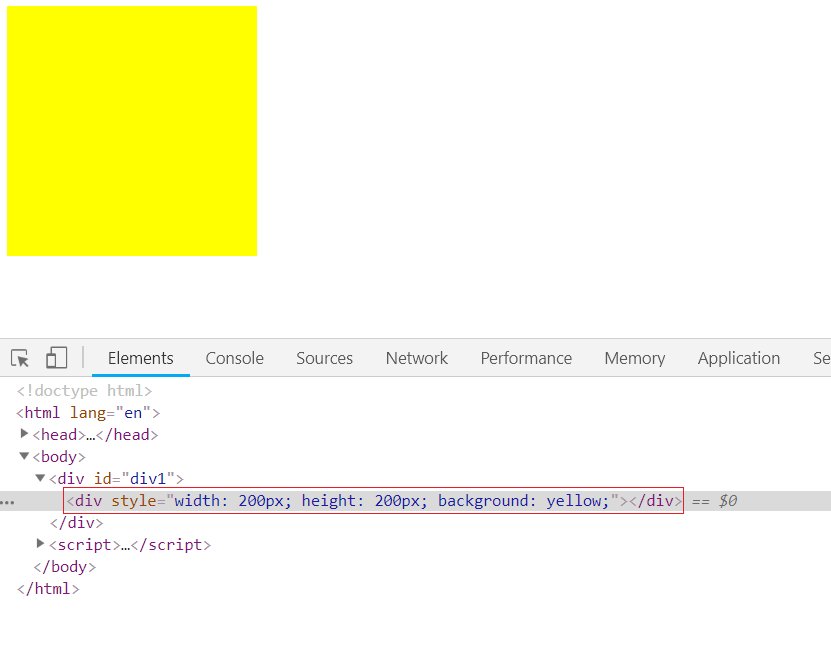
Task: Click the yellow square on the page
Action: click(x=132, y=131)
